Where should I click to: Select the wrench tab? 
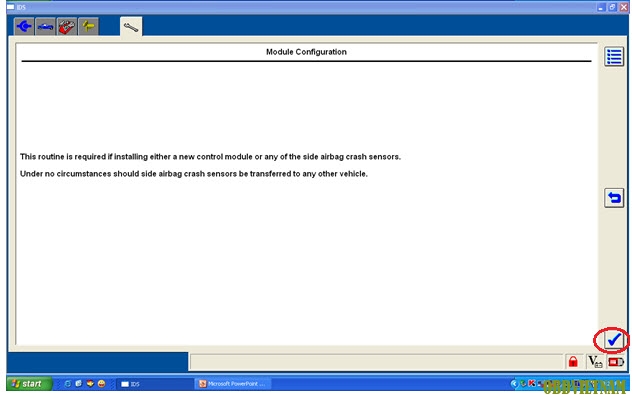(x=131, y=27)
